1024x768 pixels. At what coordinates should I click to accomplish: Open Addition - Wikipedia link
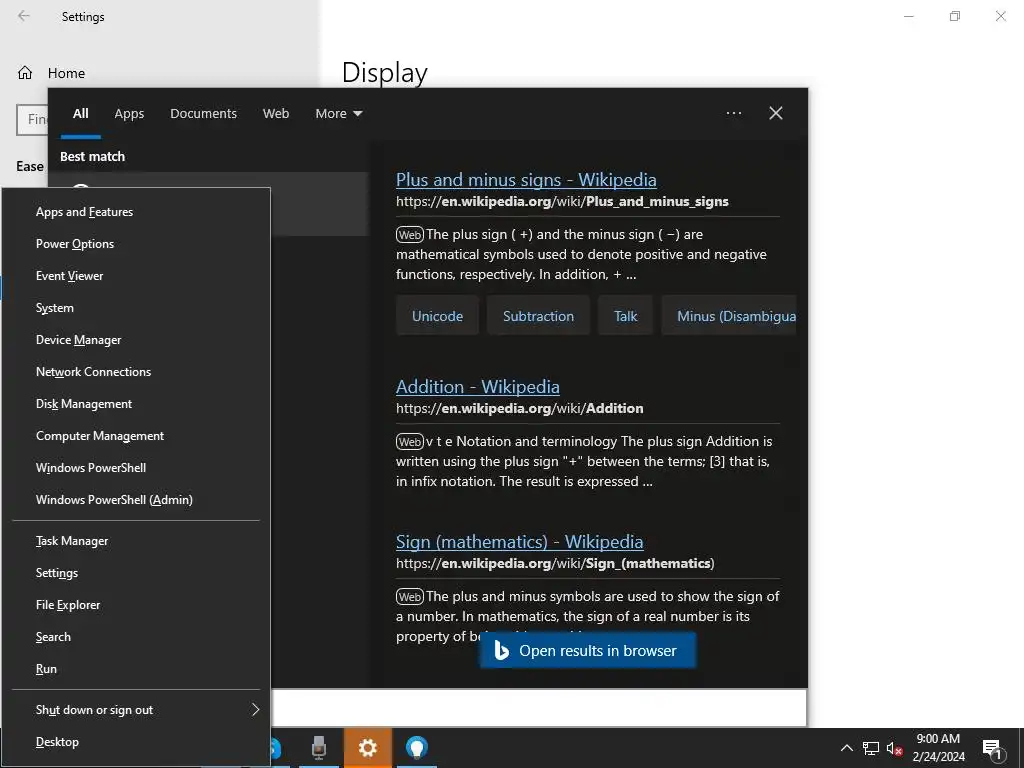click(x=477, y=387)
